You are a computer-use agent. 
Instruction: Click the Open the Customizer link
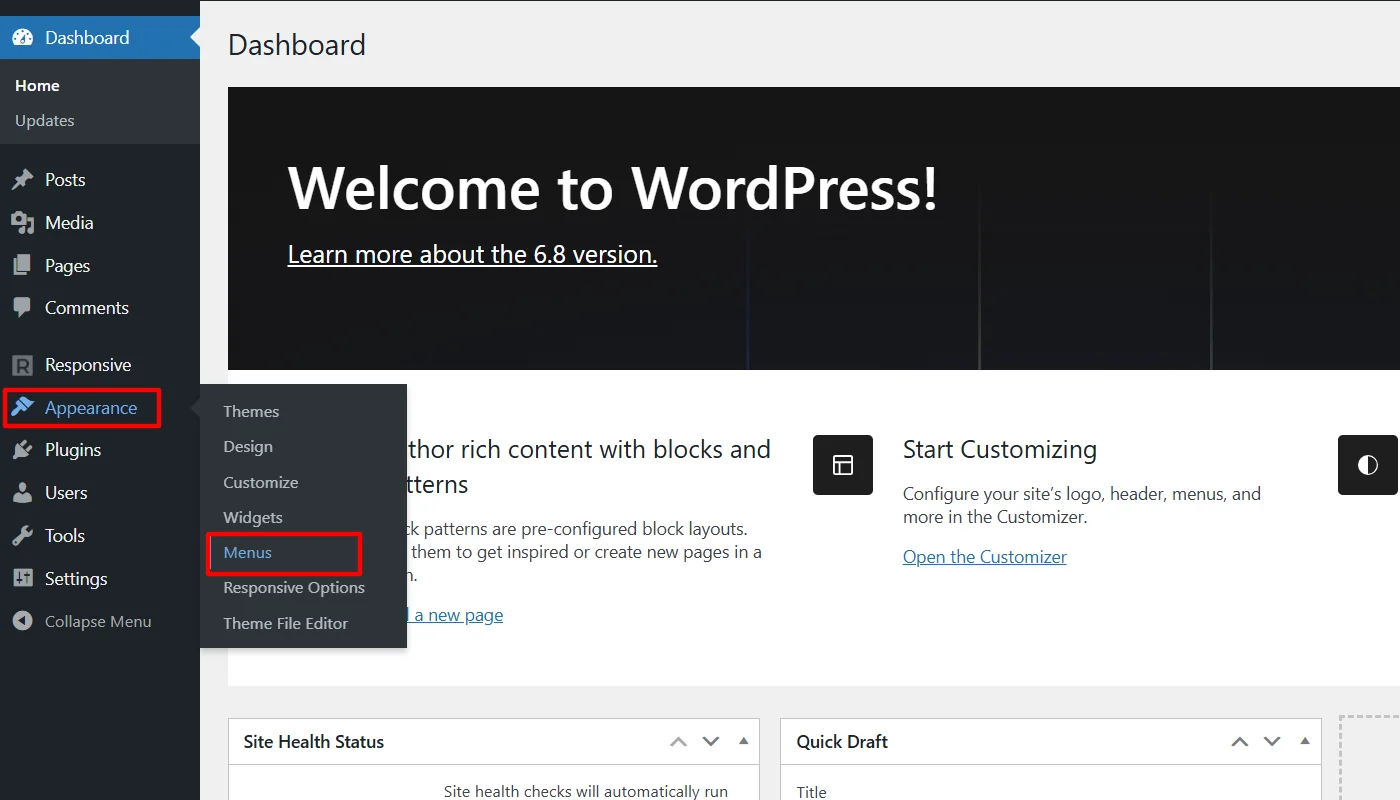(985, 557)
